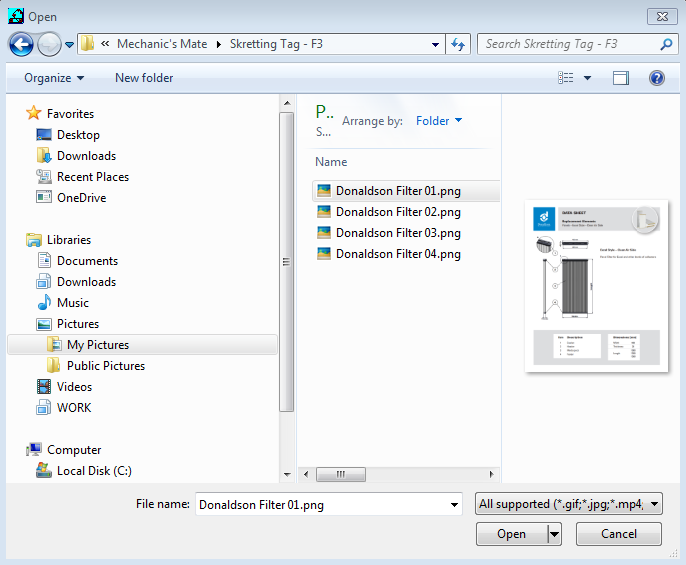Screen dimensions: 686x565
Task: Select Skretting Tag - F3 breadcrumb segment
Action: (x=276, y=44)
